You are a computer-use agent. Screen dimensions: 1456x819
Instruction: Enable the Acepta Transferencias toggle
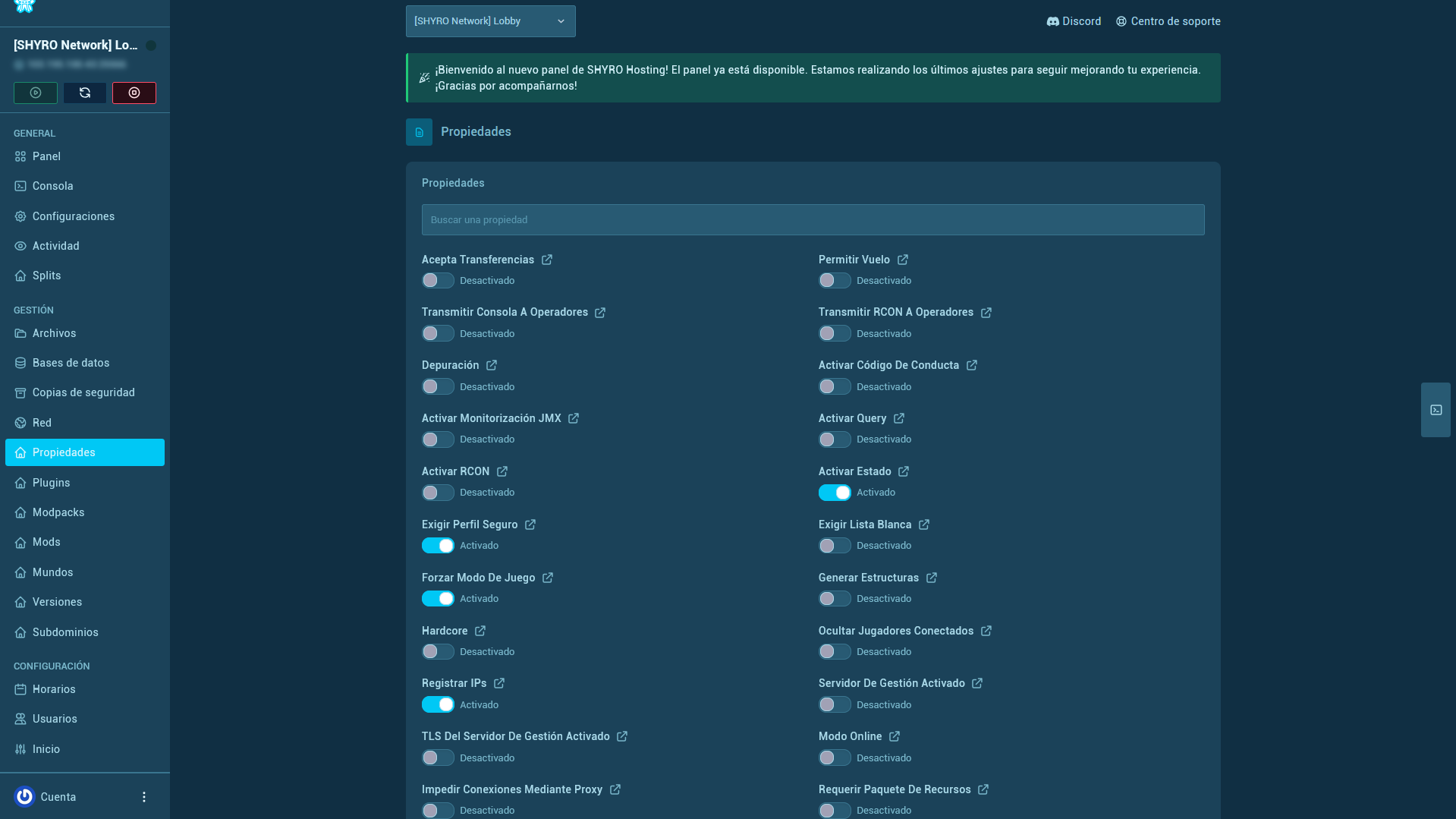pyautogui.click(x=438, y=281)
